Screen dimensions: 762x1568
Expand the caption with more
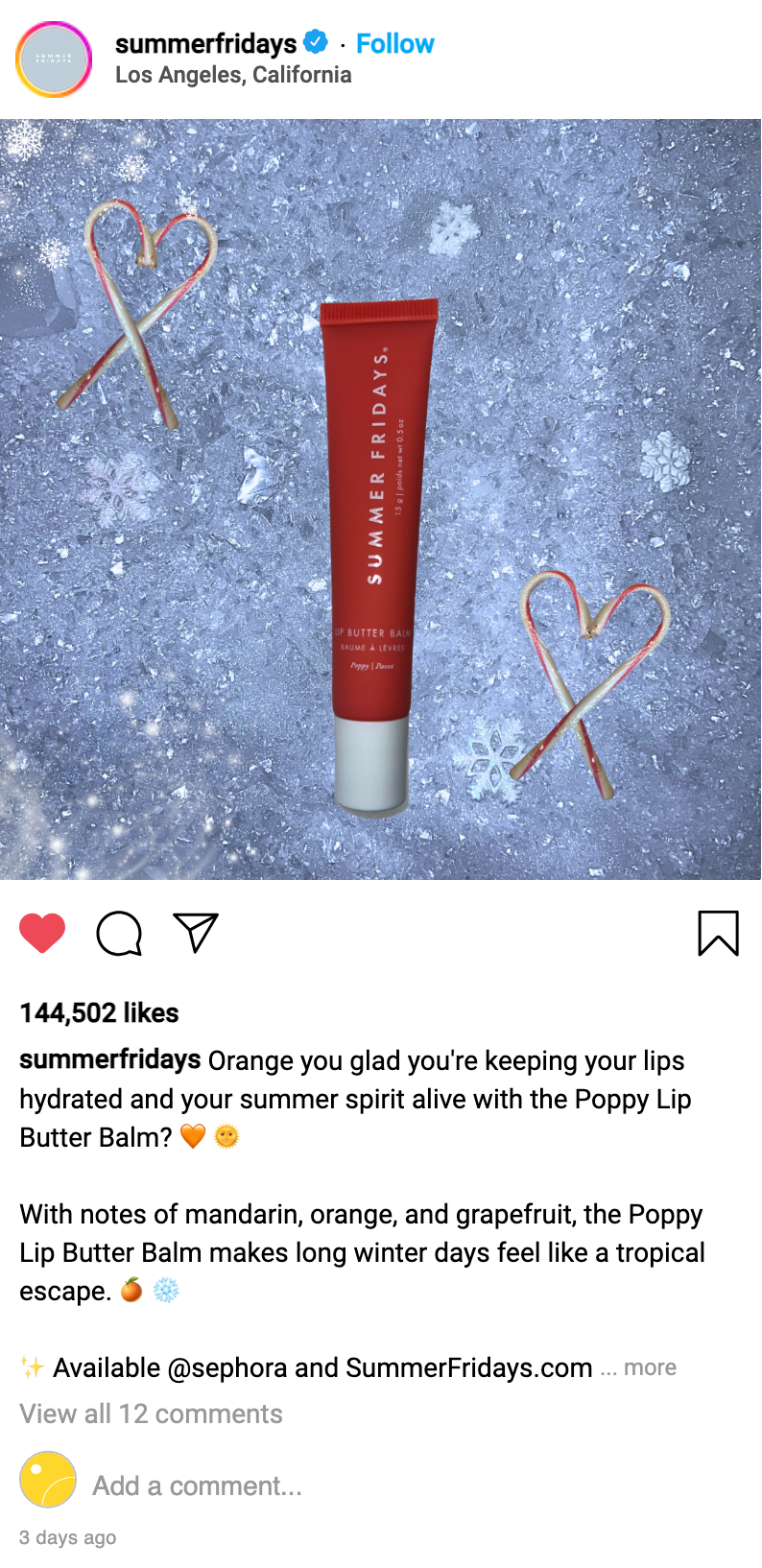click(x=650, y=1367)
